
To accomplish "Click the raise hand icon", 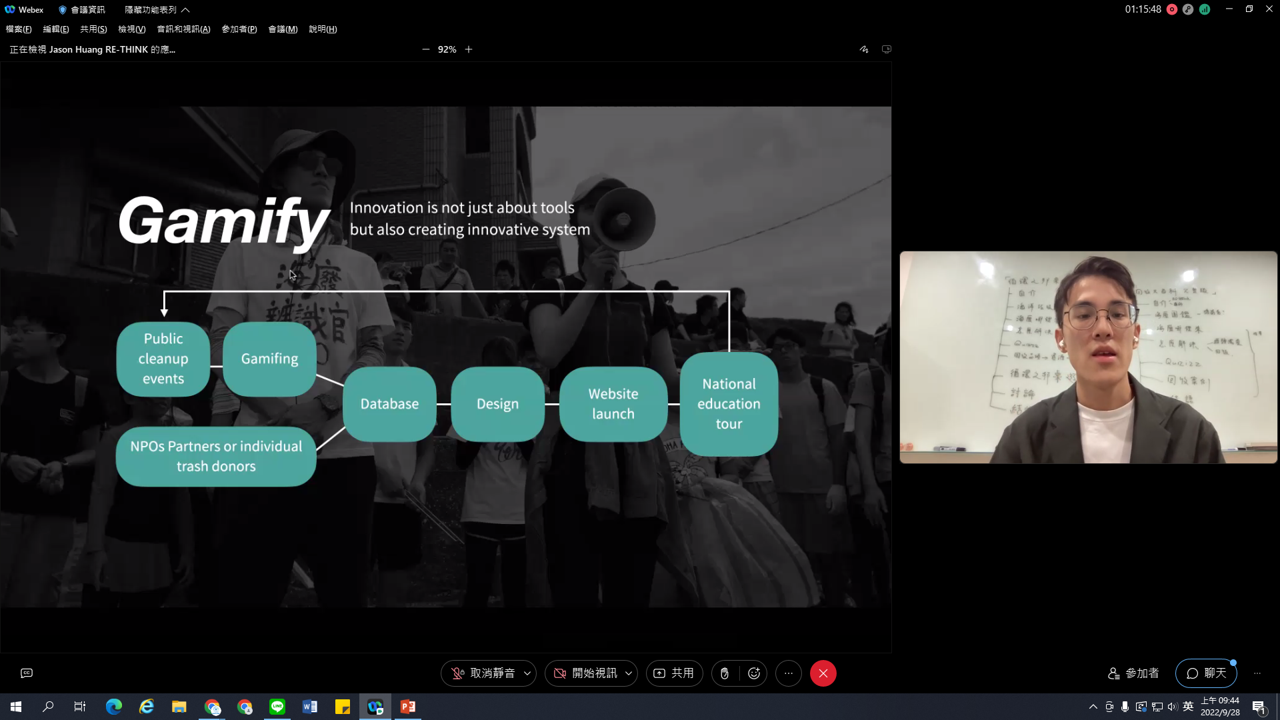I will click(724, 673).
